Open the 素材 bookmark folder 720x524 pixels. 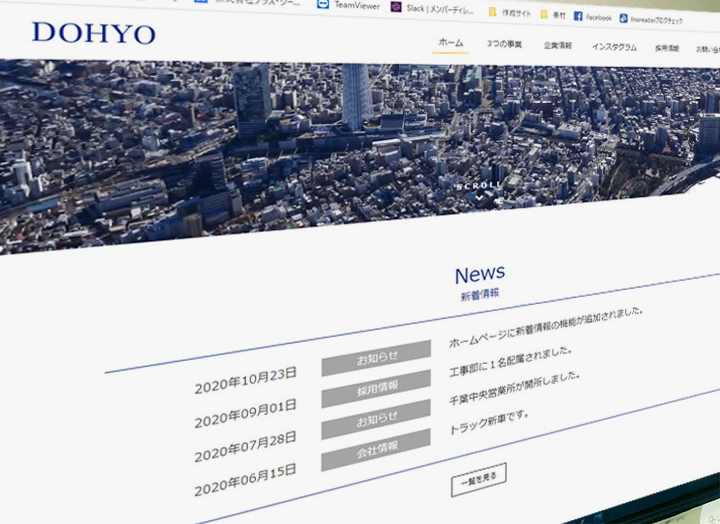click(544, 15)
